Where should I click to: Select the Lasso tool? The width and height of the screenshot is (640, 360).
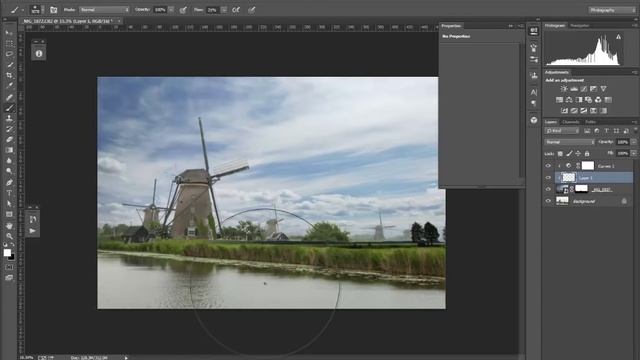(9, 54)
